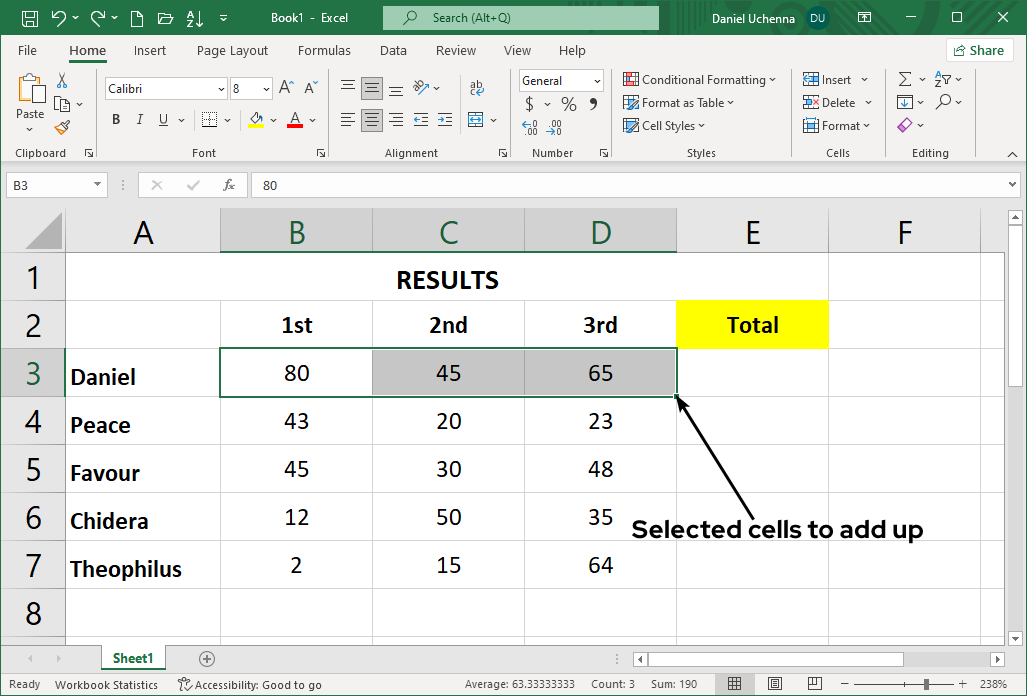Viewport: 1027px width, 696px height.
Task: Open the Font Size dropdown
Action: pyautogui.click(x=264, y=89)
